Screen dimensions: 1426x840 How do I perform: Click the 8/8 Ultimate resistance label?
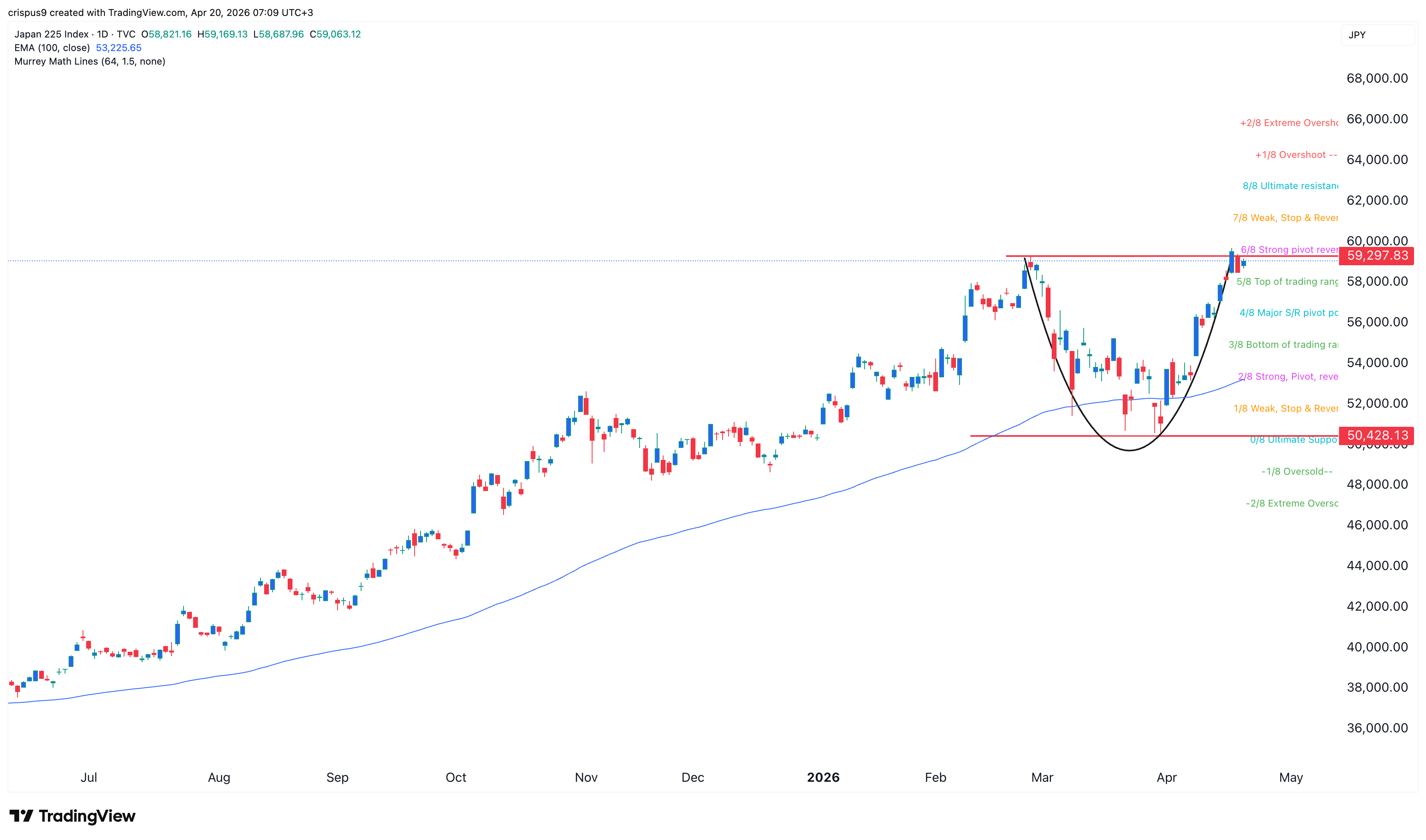click(x=1290, y=185)
